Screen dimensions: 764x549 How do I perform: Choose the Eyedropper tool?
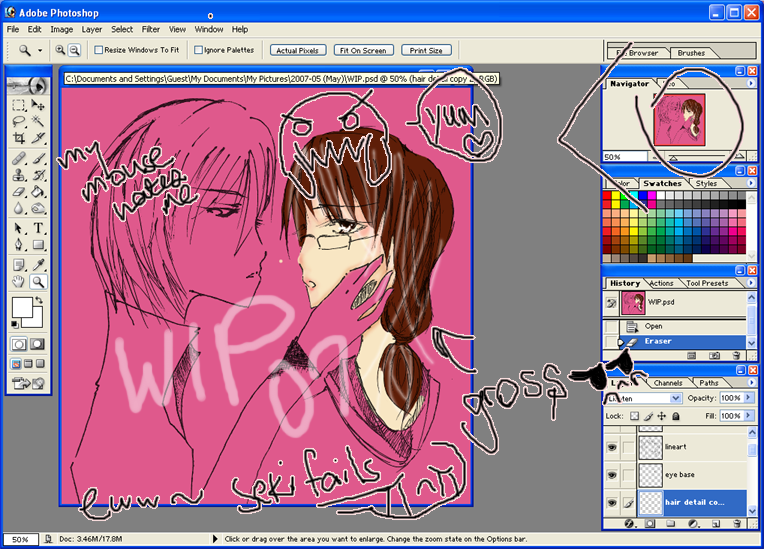tap(38, 265)
